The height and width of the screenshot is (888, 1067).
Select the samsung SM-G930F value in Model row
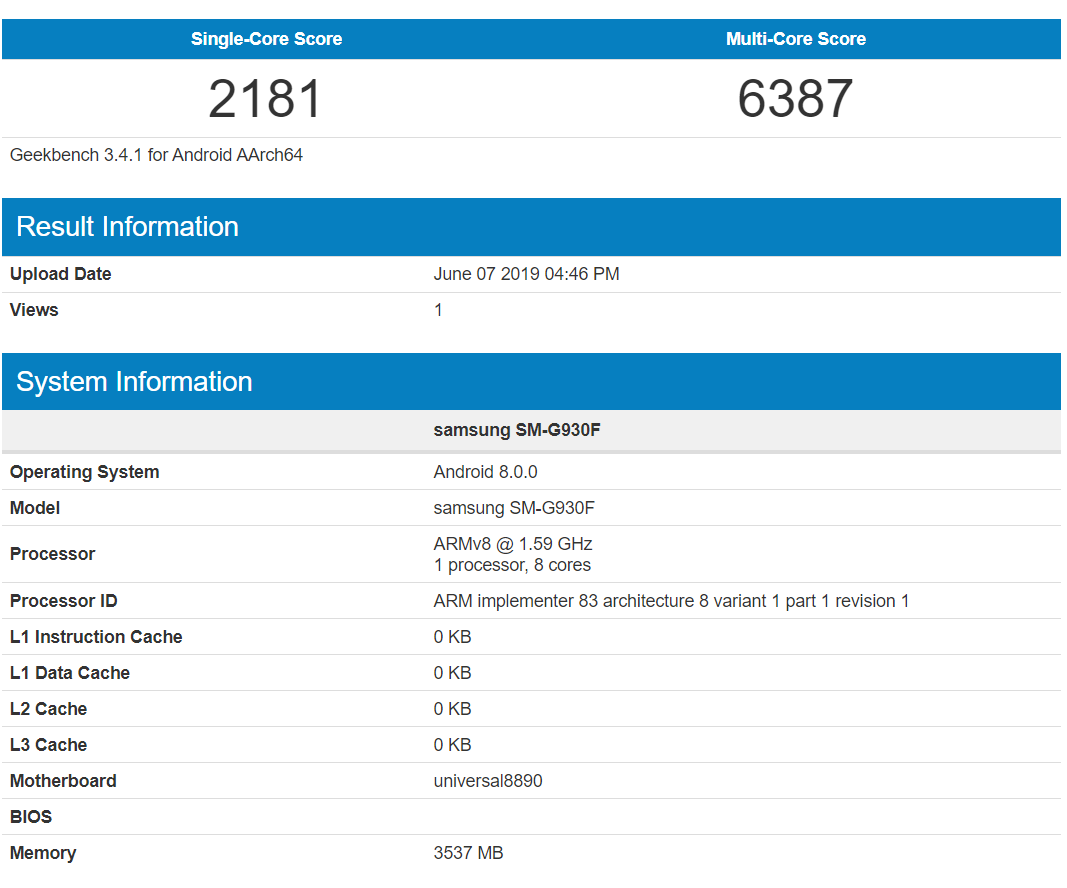point(514,508)
